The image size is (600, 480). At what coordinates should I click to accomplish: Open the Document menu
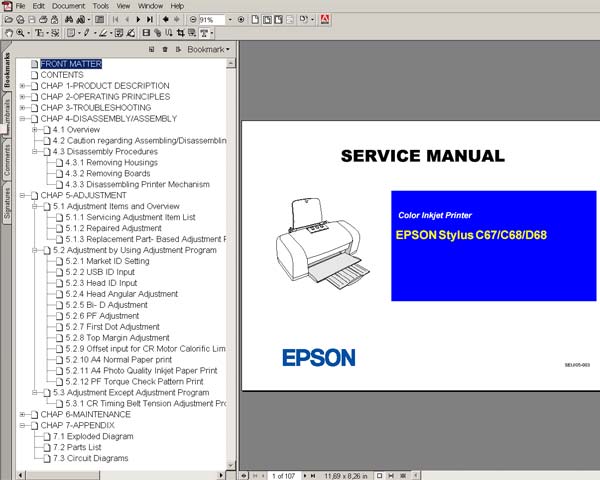[68, 6]
